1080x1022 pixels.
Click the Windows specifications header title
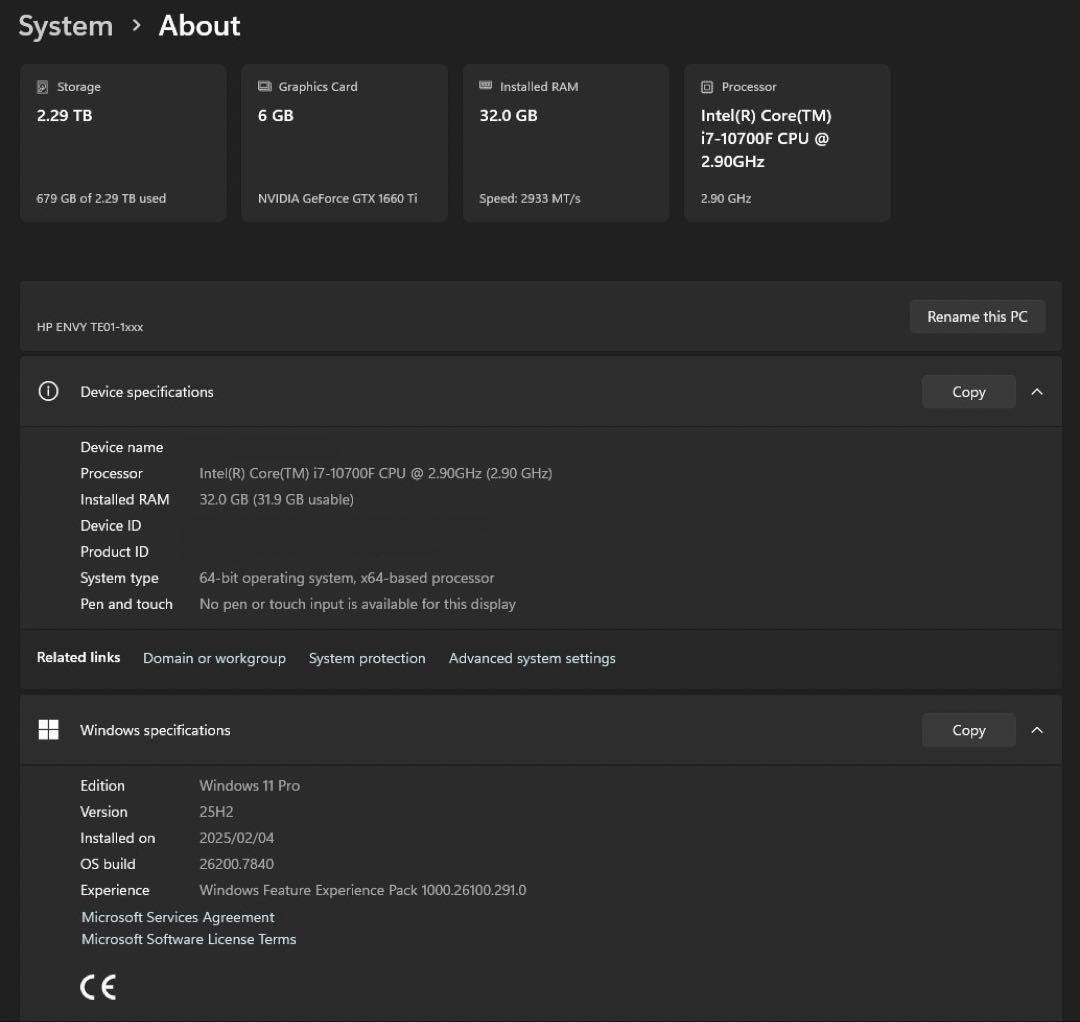coord(155,729)
